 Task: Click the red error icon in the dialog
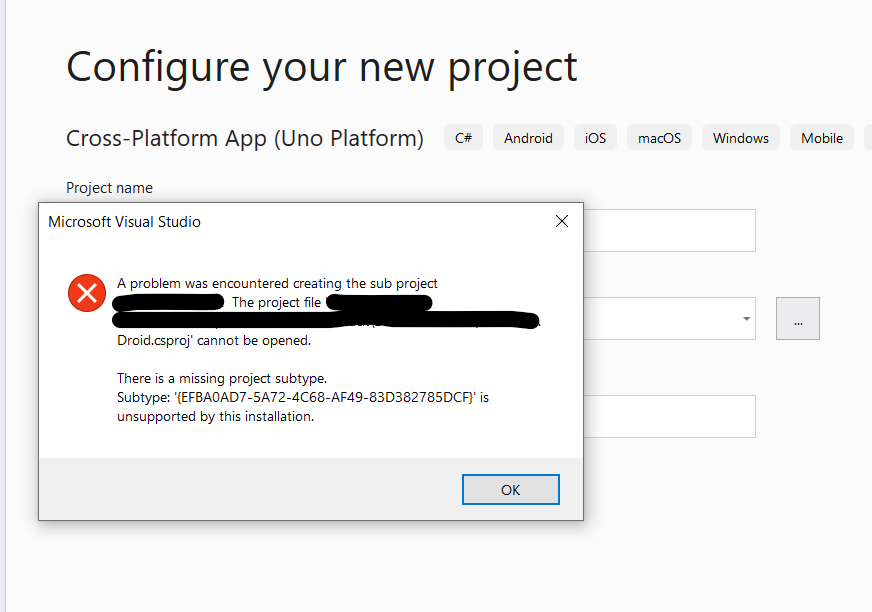[86, 293]
